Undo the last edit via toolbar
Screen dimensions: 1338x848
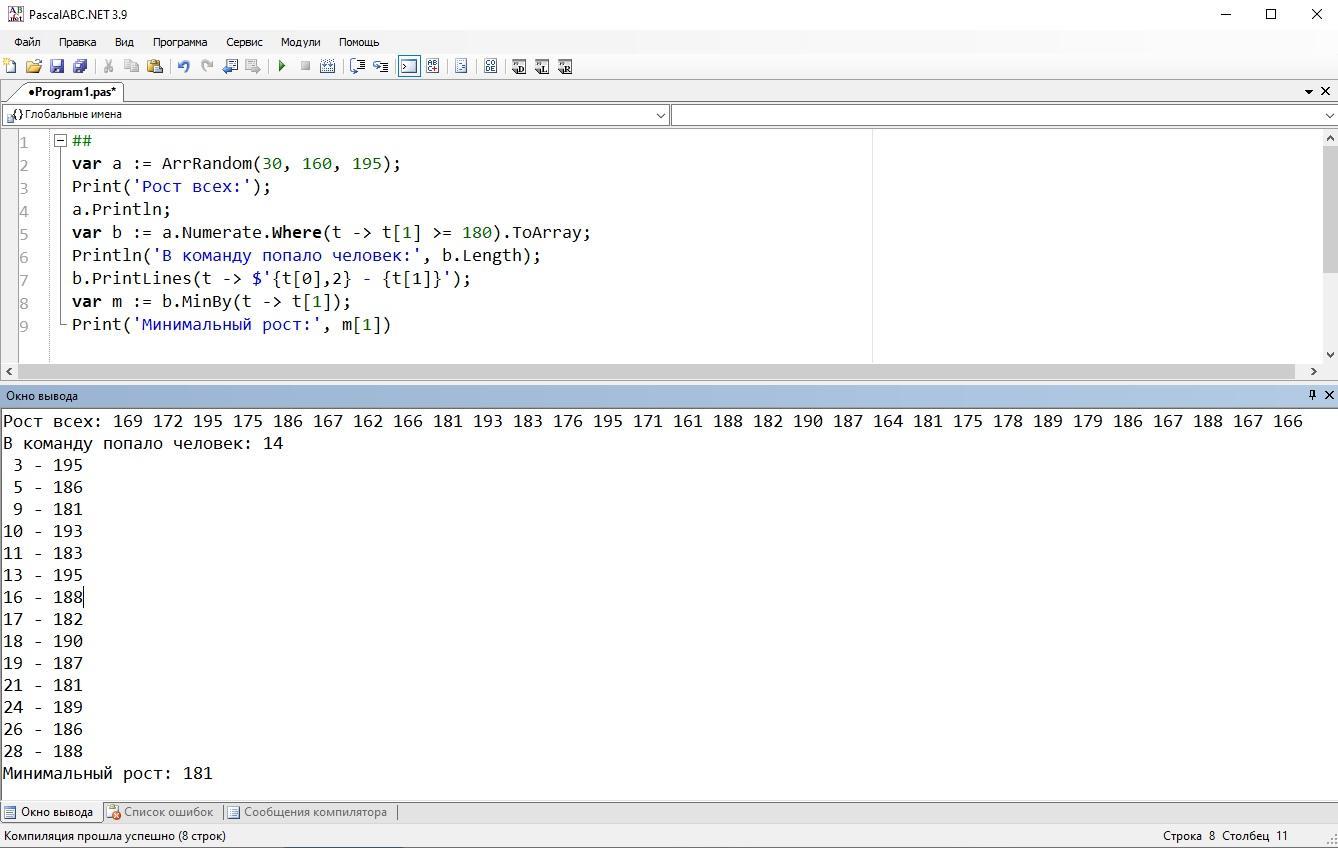click(183, 67)
